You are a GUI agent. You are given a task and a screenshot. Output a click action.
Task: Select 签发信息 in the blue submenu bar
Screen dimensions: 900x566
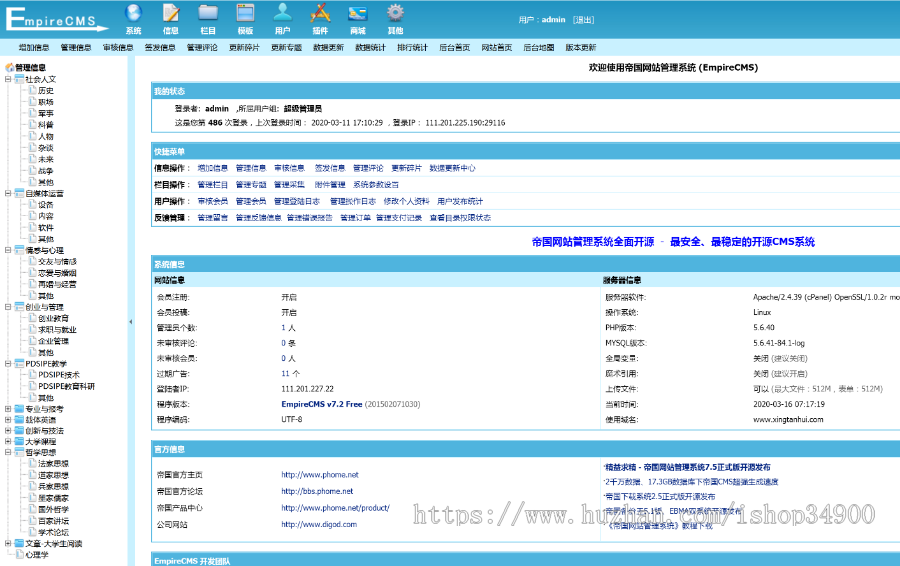[x=160, y=48]
